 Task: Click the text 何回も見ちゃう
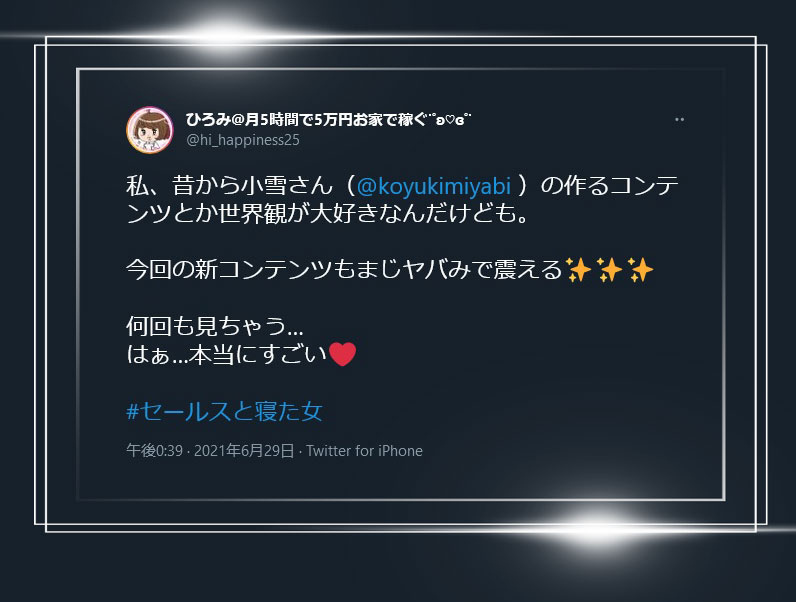[x=215, y=326]
